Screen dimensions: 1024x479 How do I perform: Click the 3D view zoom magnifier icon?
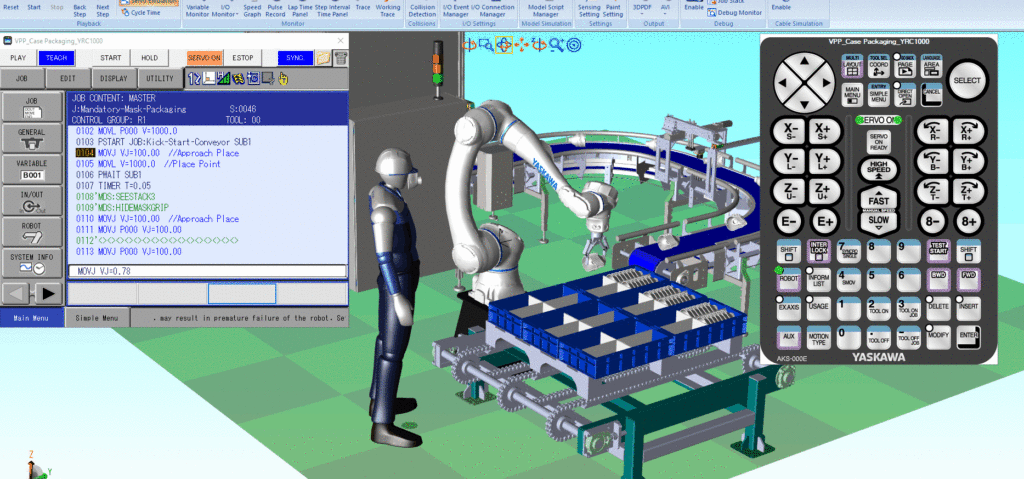(556, 44)
